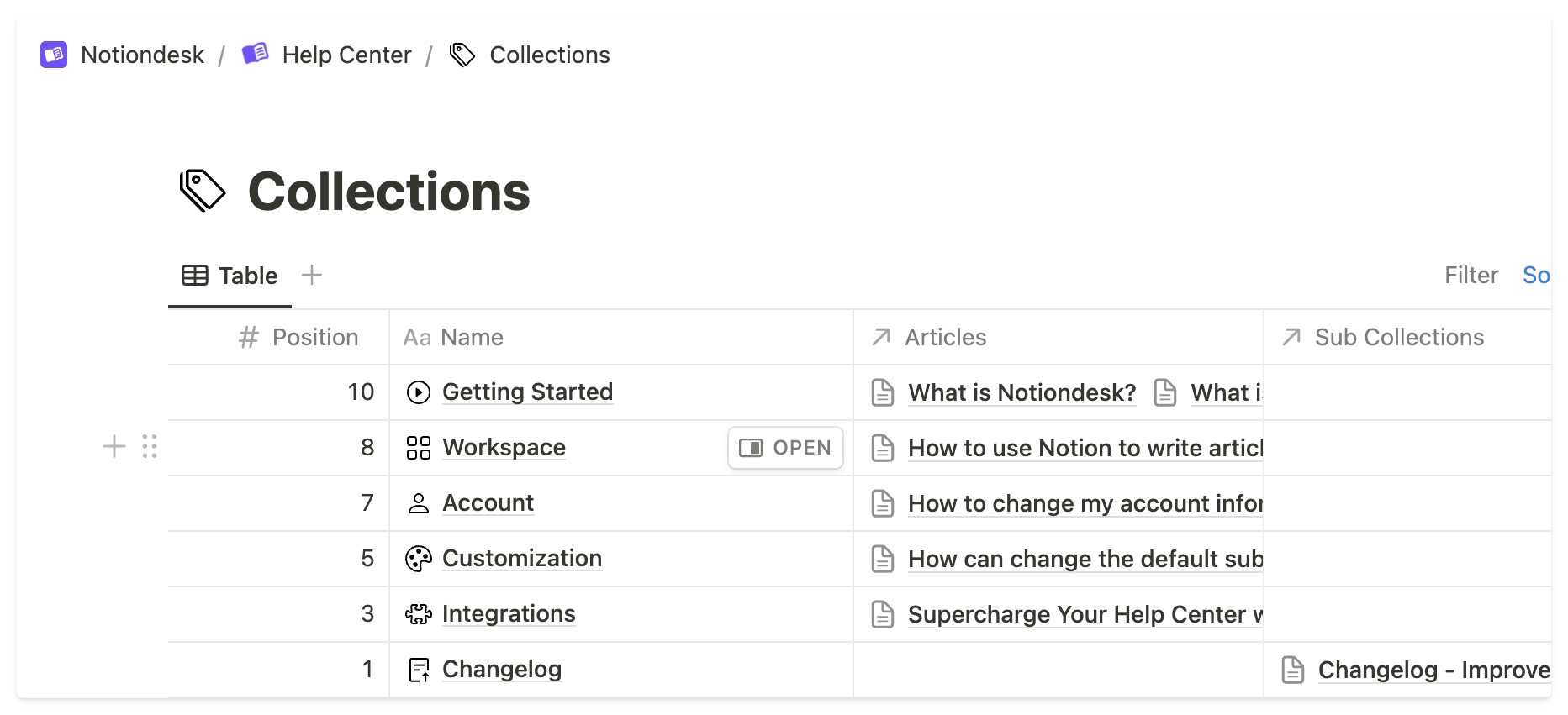Select position cell with value 5
The width and height of the screenshot is (1568, 715).
pos(278,559)
